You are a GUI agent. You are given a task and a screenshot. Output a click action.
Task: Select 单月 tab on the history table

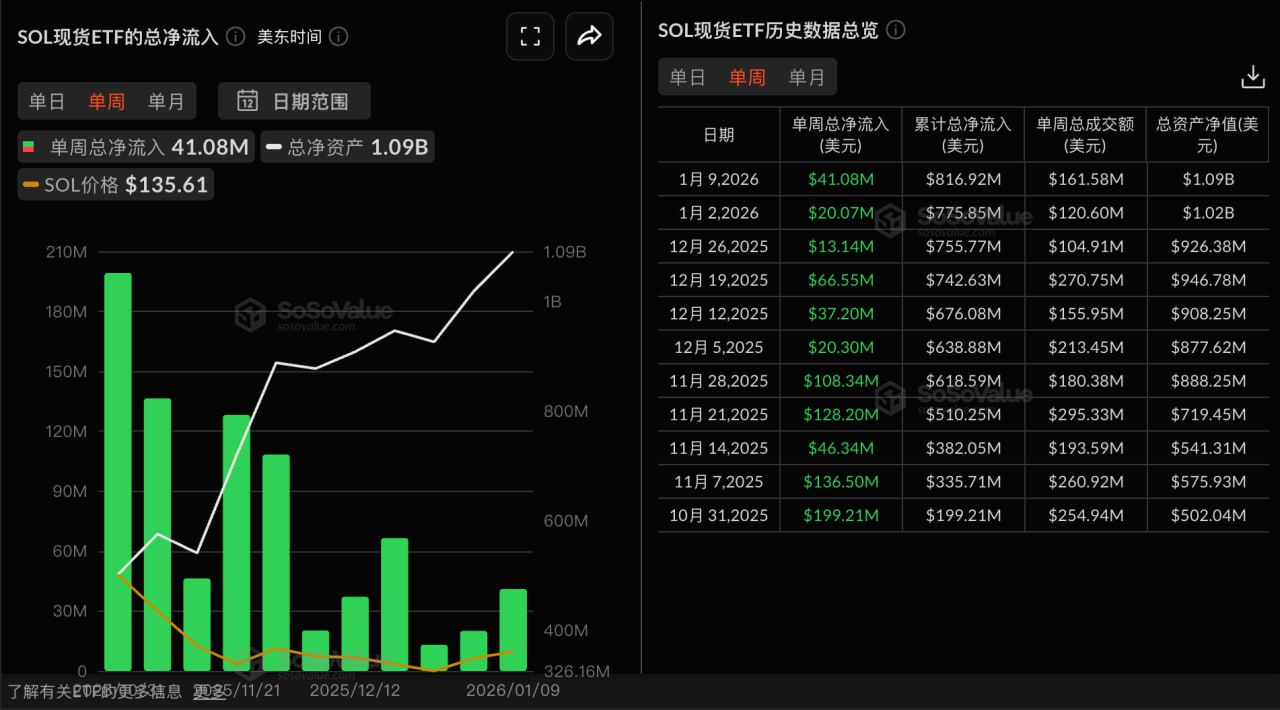coord(805,77)
